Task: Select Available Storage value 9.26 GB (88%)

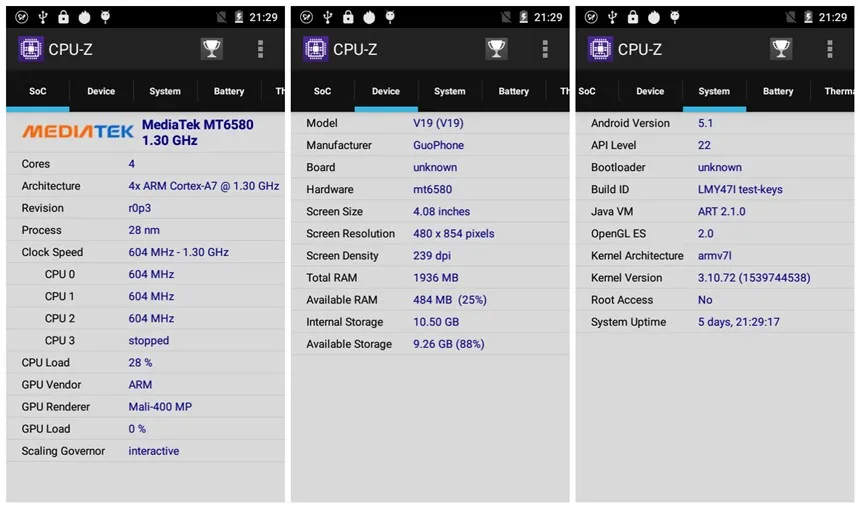Action: click(449, 344)
